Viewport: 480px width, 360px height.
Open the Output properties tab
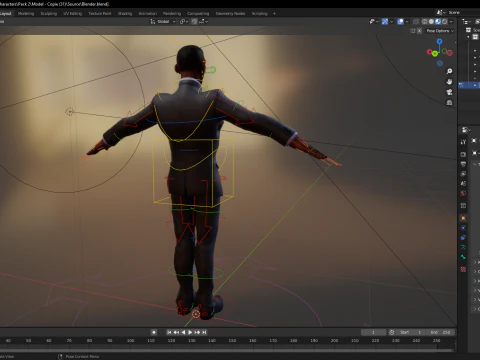click(463, 164)
